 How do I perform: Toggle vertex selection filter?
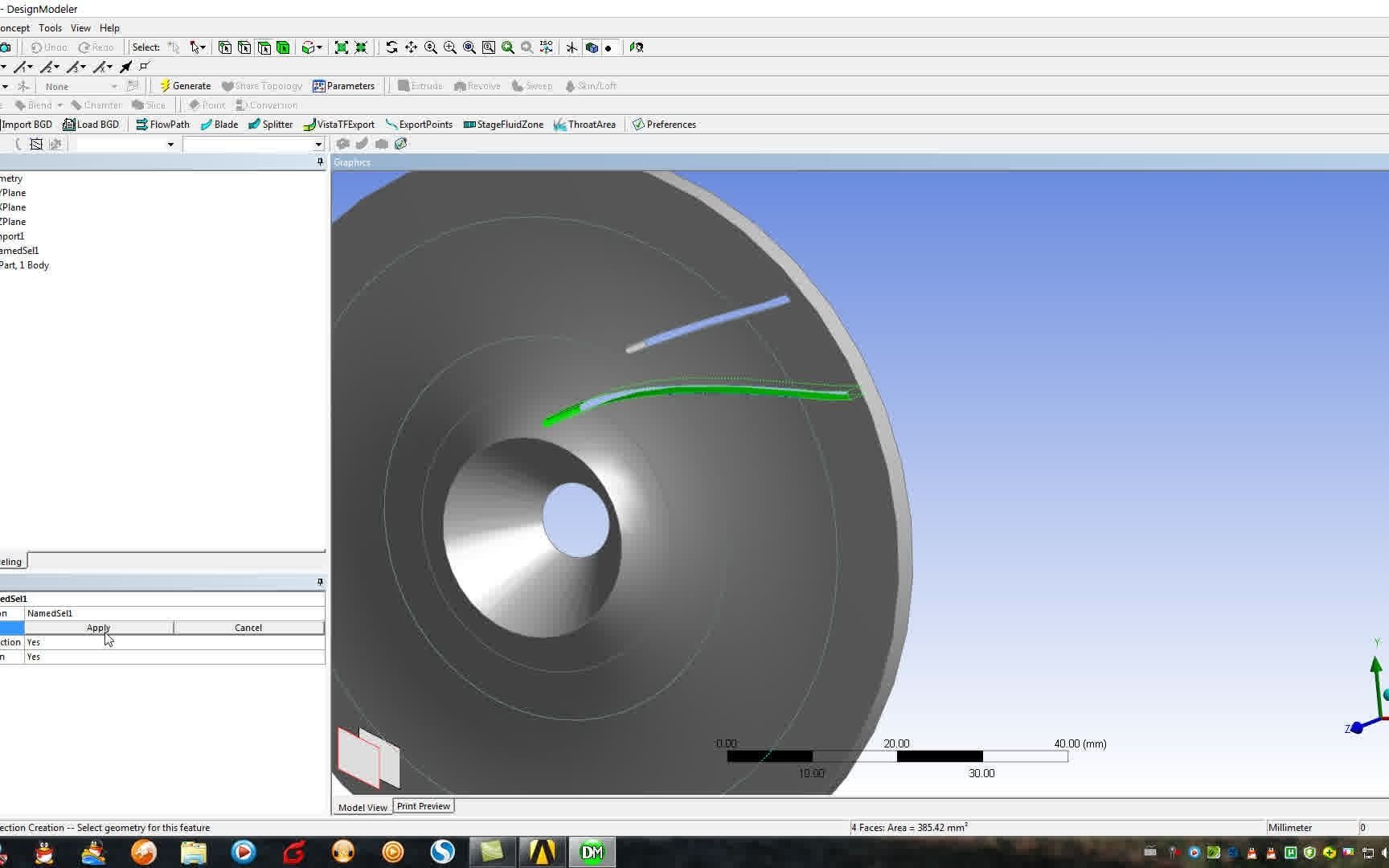pyautogui.click(x=224, y=47)
